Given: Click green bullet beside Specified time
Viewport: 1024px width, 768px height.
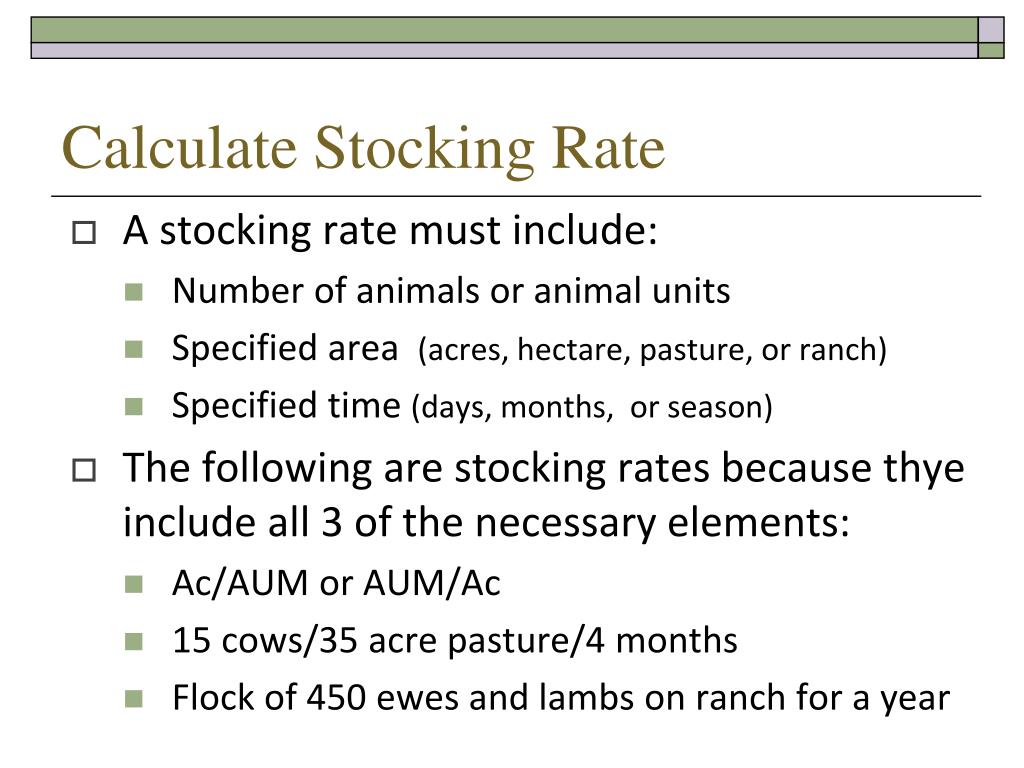Looking at the screenshot, I should click(134, 407).
